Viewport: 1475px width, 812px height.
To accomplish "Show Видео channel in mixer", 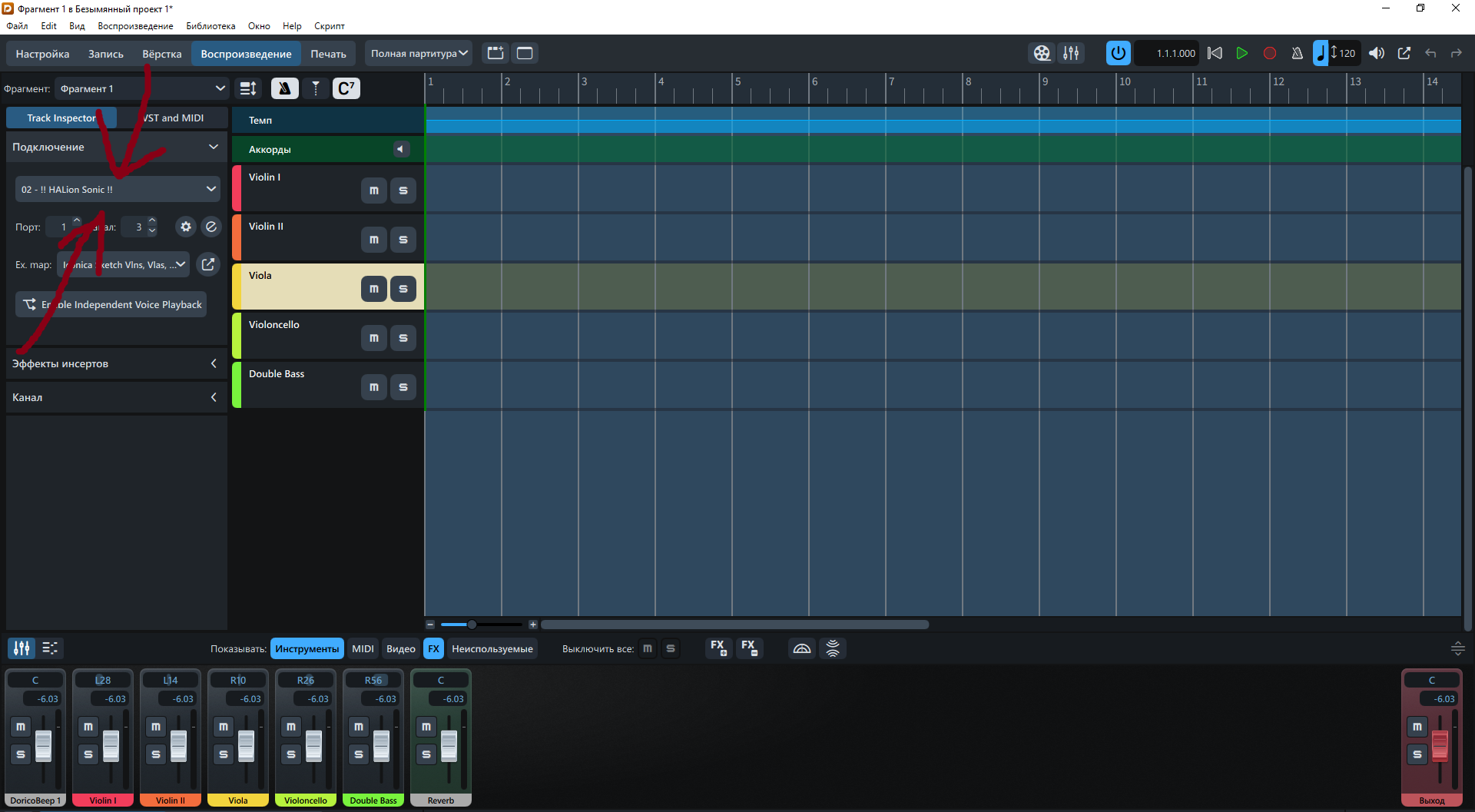I will tap(401, 648).
